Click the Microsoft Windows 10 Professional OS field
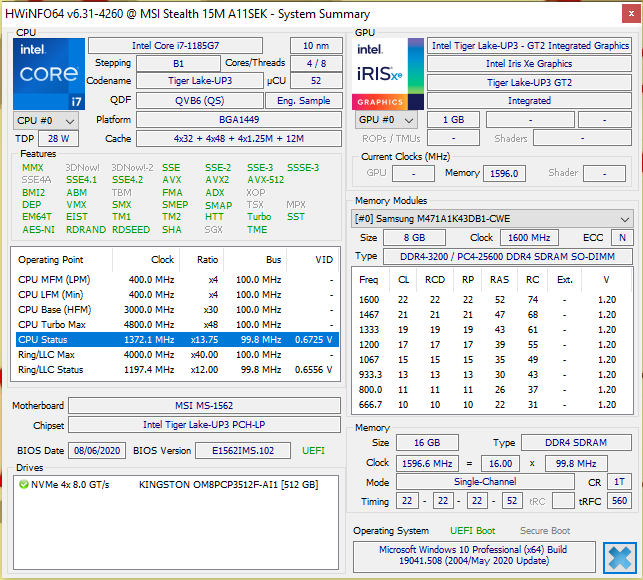This screenshot has height=580, width=643. tap(473, 557)
